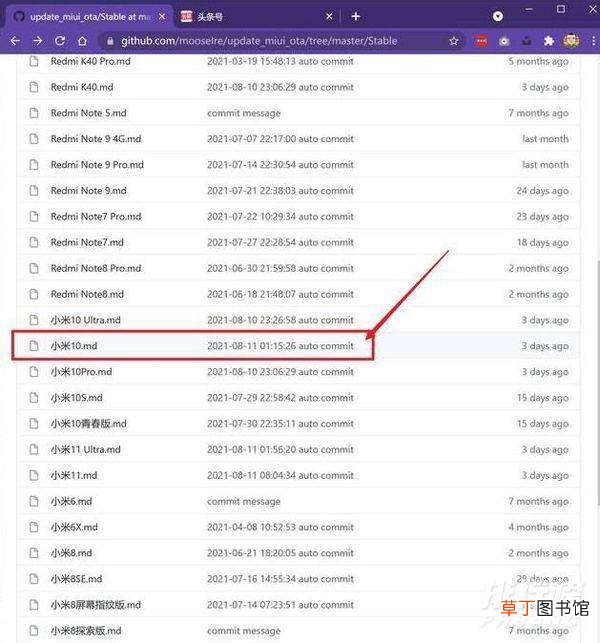This screenshot has width=600, height=643.
Task: Open Redmi Note 9 Pro.md file
Action: (x=97, y=165)
